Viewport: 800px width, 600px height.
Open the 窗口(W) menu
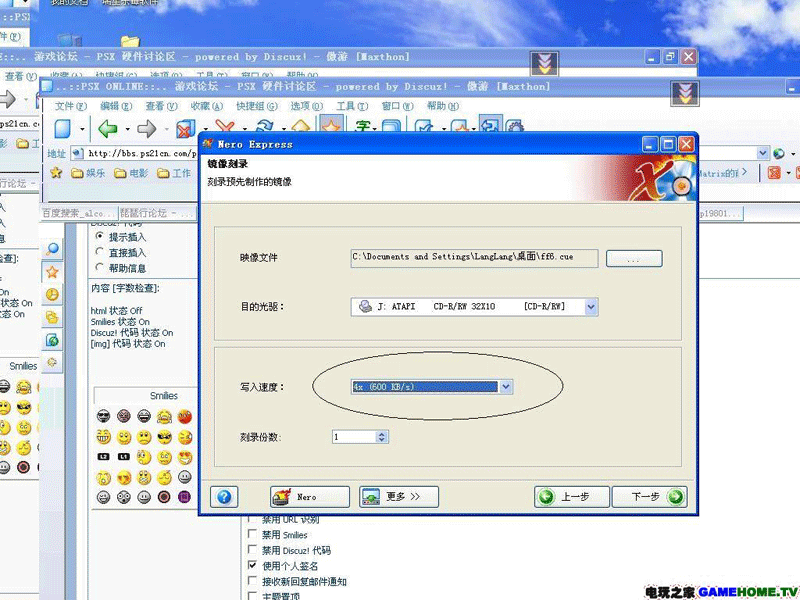(397, 106)
